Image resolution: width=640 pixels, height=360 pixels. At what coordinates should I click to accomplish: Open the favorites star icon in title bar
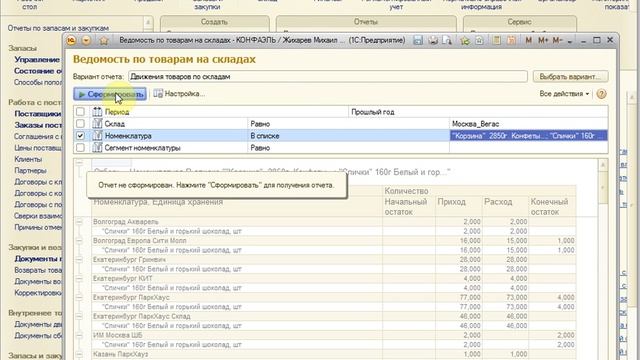(104, 40)
